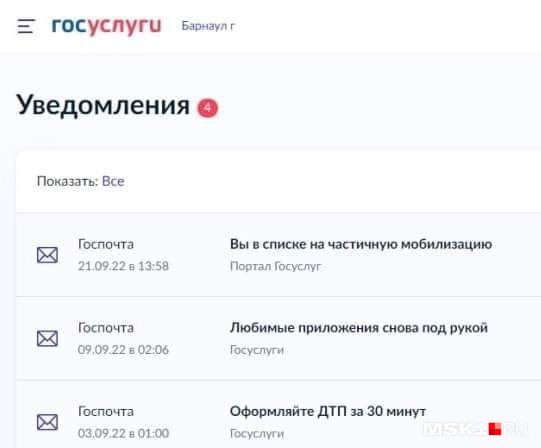The image size is (541, 448).
Task: Open the 'Все' filter dropdown
Action: 113,181
